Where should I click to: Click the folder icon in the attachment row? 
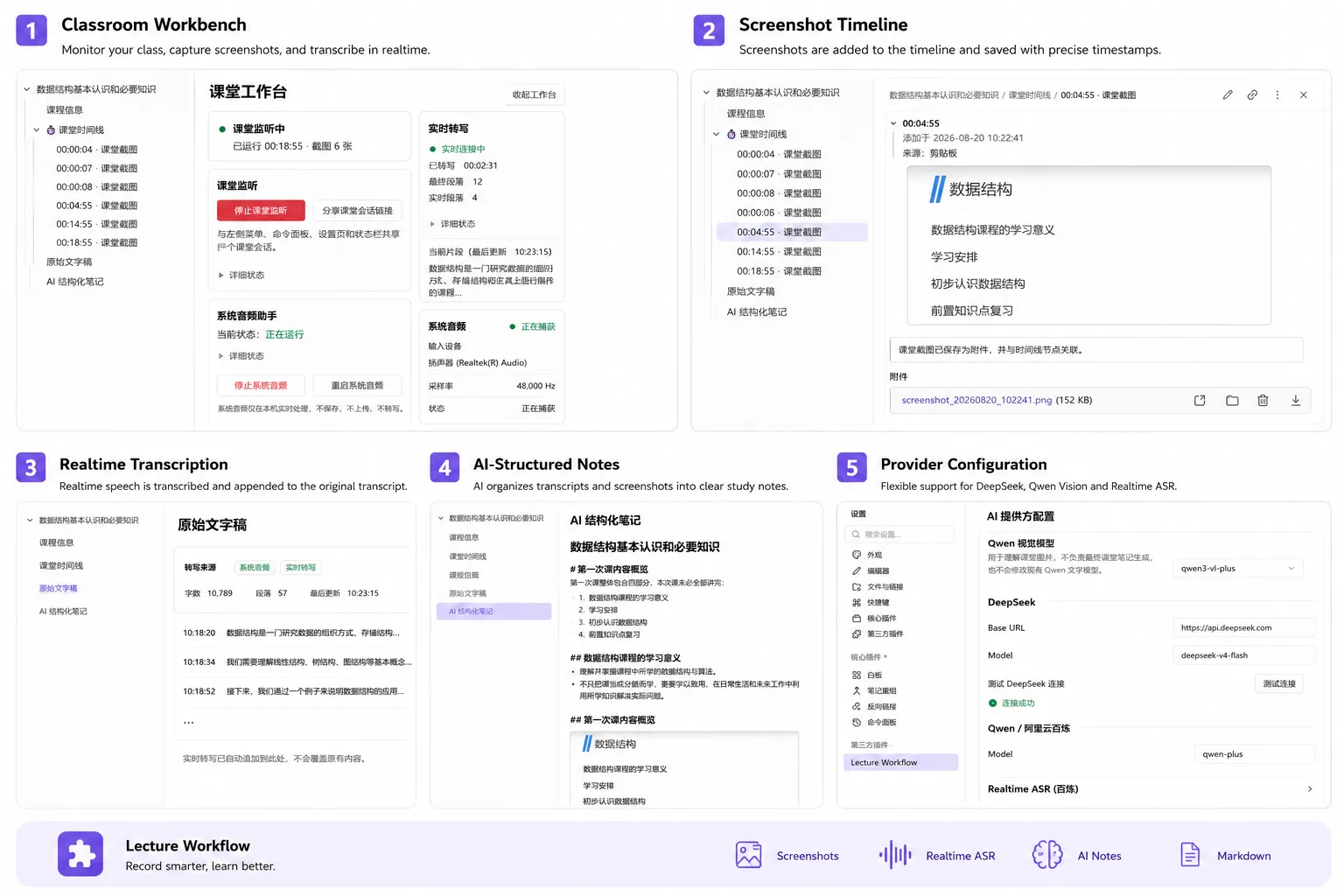[x=1232, y=400]
